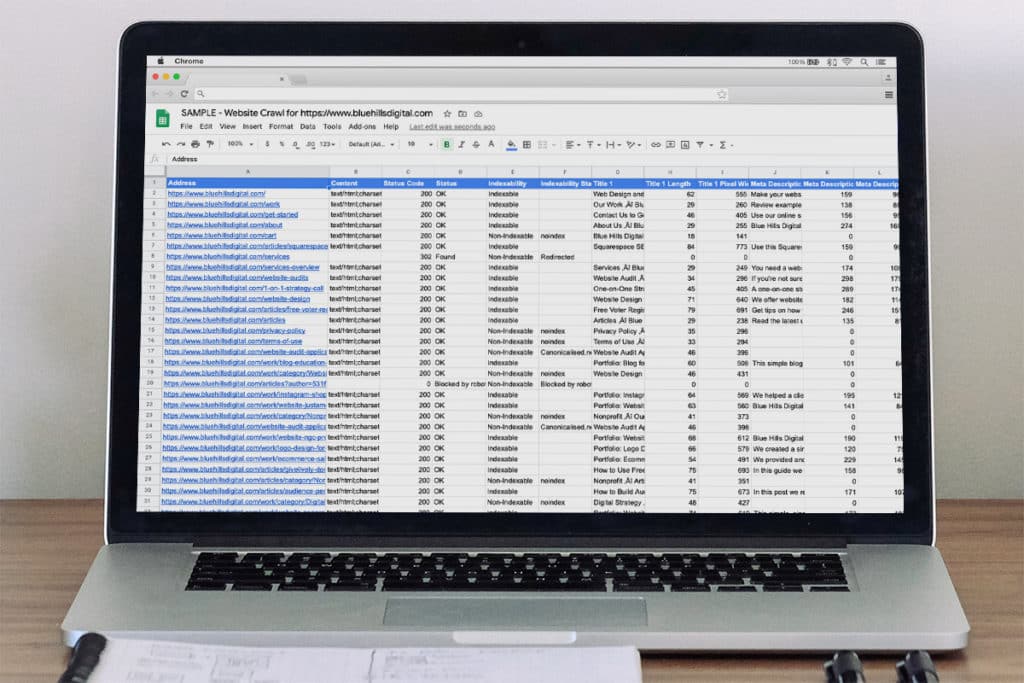Image resolution: width=1024 pixels, height=683 pixels.
Task: Open the Apple menu
Action: [x=161, y=61]
